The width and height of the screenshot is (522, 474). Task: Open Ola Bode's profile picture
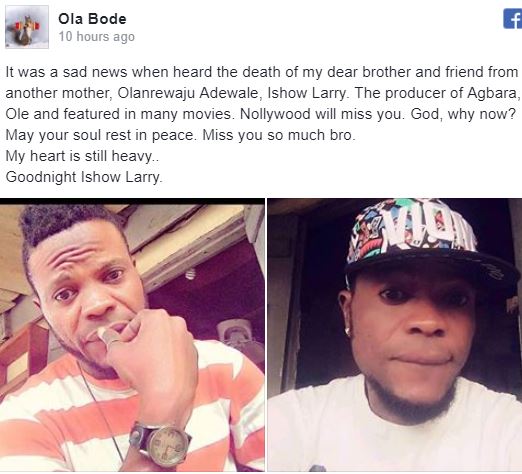[27, 27]
